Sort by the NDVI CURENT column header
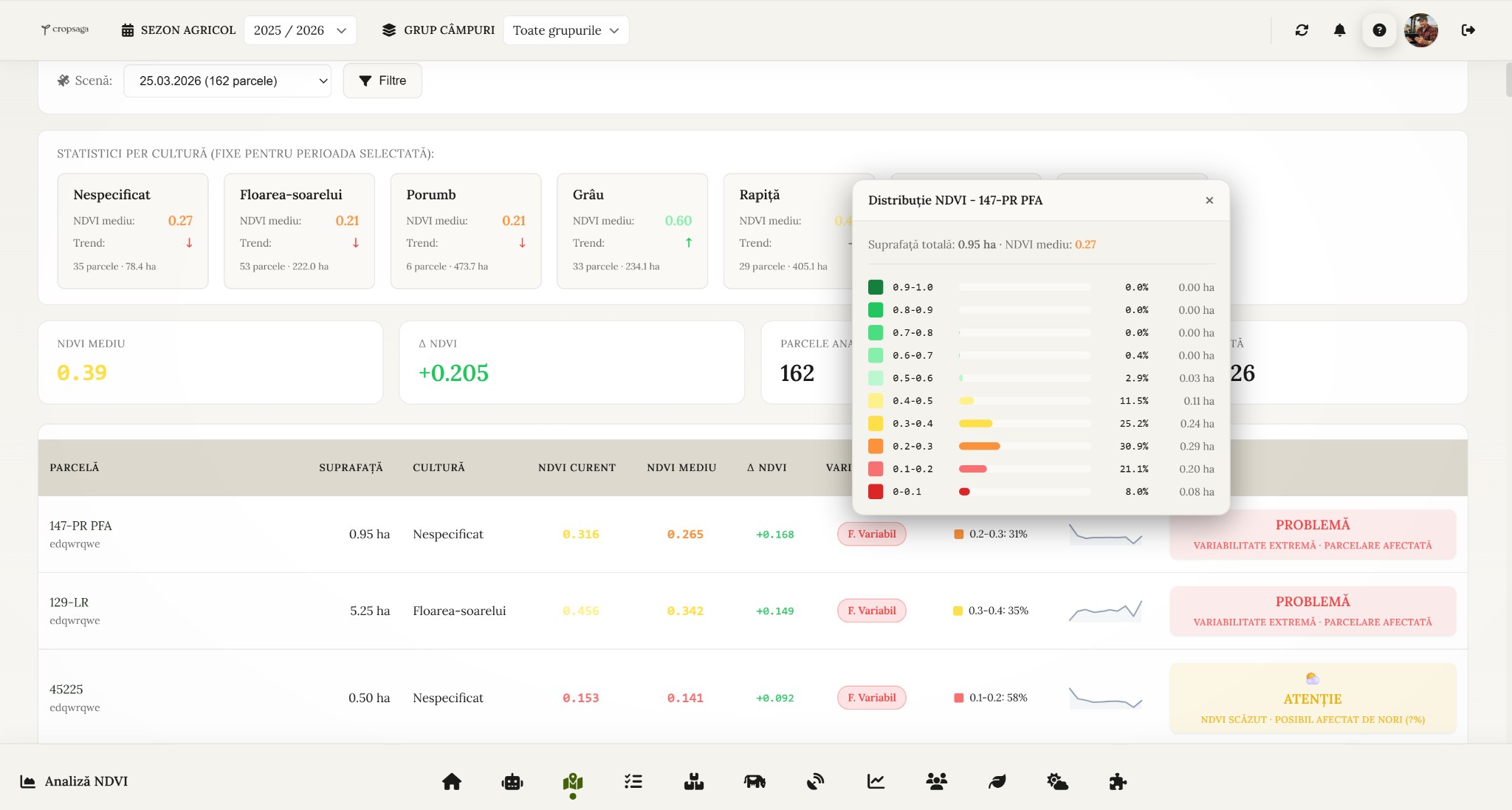The width and height of the screenshot is (1512, 810). 577,467
